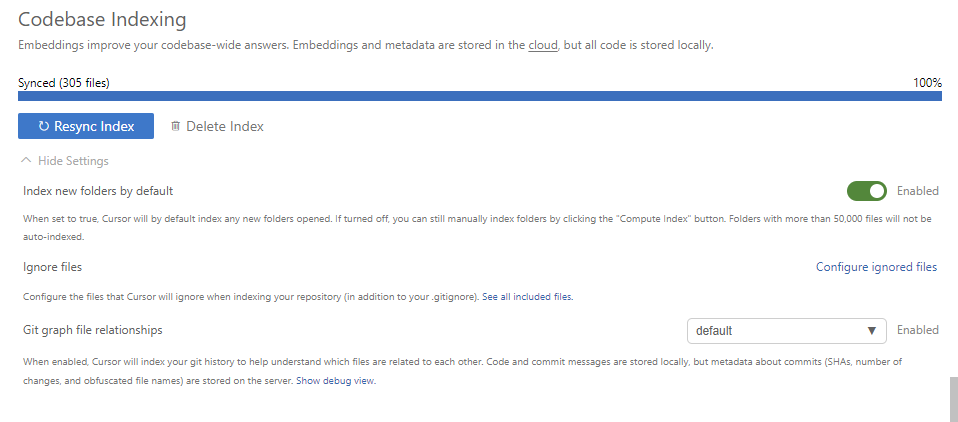Collapse settings using the upward chevron icon

pyautogui.click(x=26, y=161)
